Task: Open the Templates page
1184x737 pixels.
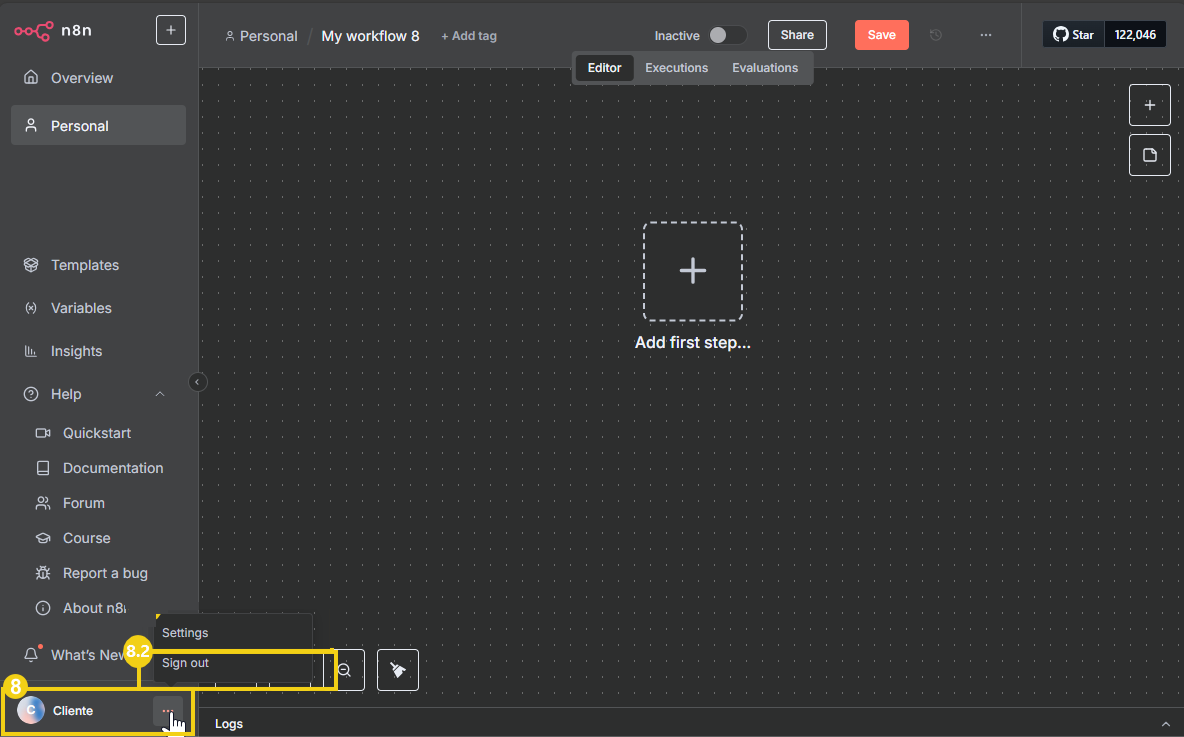Action: click(98, 265)
